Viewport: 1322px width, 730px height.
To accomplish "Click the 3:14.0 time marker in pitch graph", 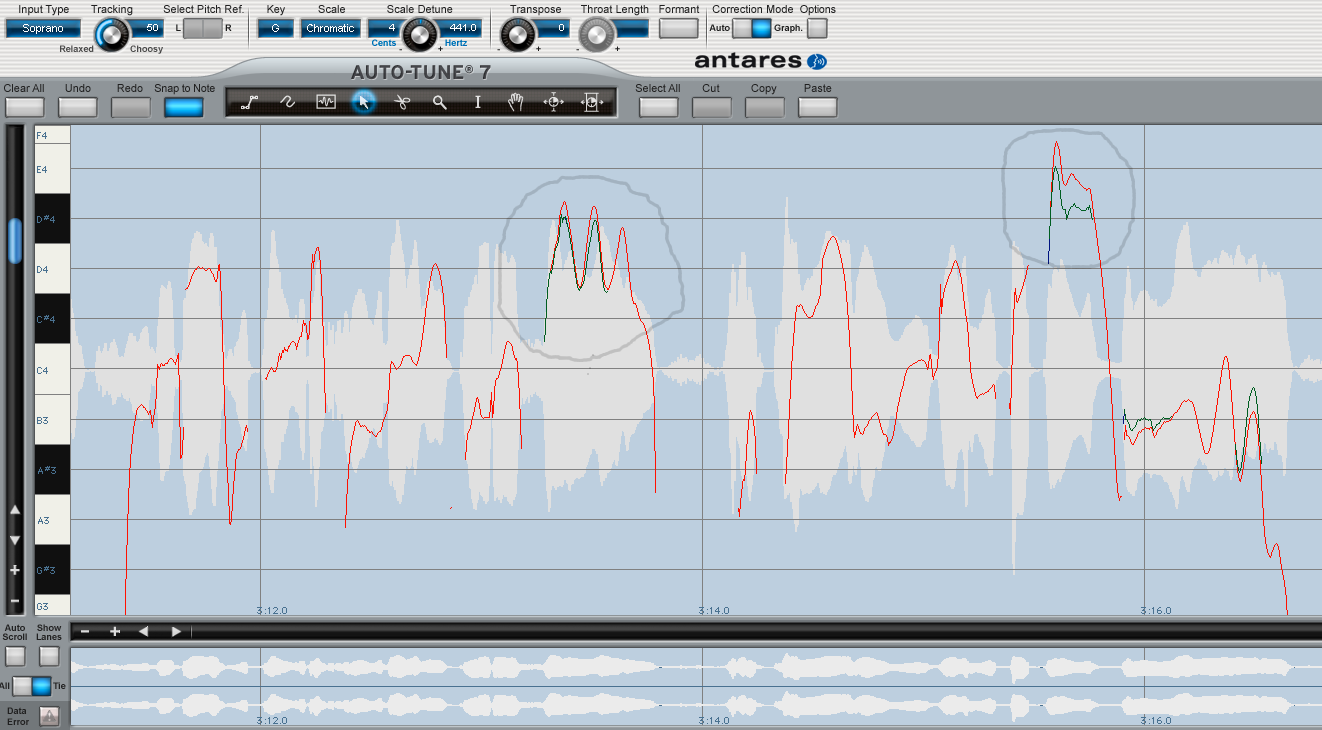I will point(714,609).
